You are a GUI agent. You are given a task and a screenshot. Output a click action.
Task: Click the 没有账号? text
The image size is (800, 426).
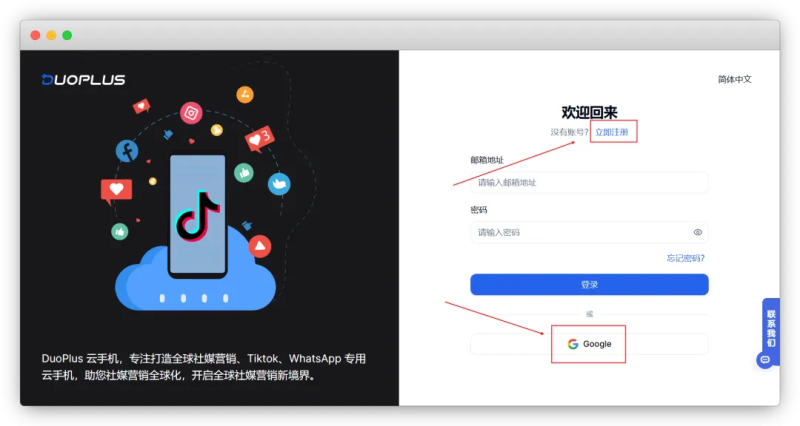pyautogui.click(x=569, y=132)
